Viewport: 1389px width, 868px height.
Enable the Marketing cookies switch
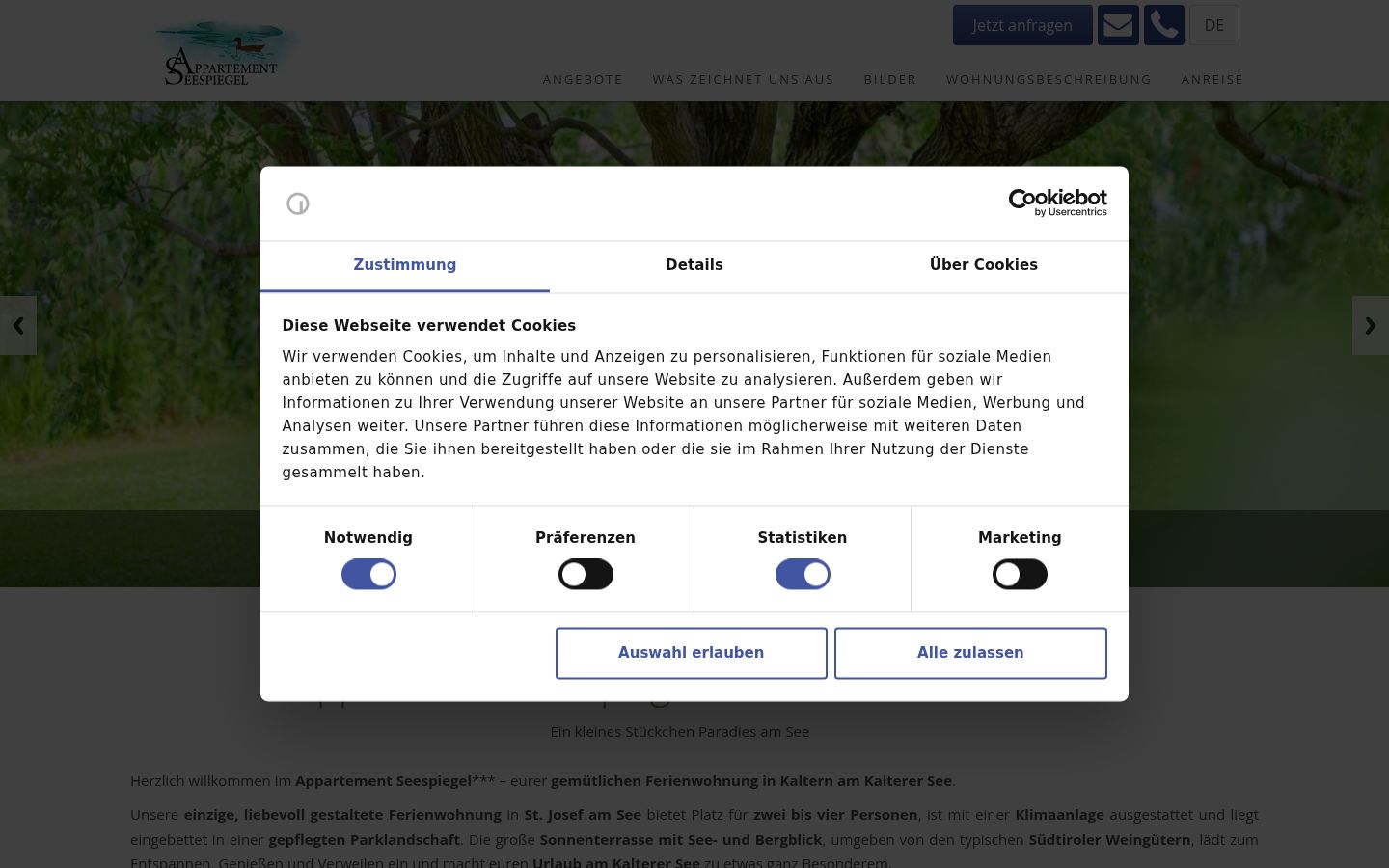(x=1020, y=575)
